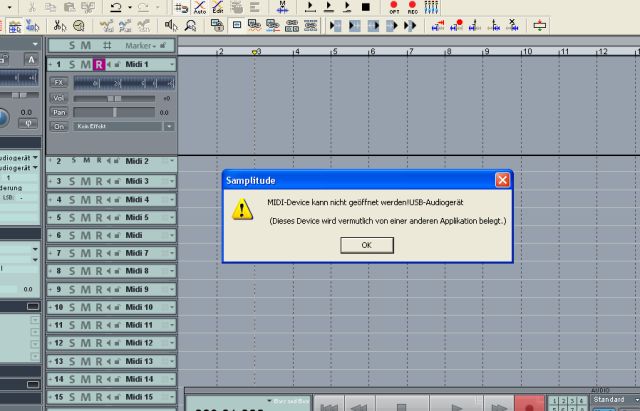Disarm the pink R record button on Midi 1
Image resolution: width=640 pixels, height=411 pixels.
pyautogui.click(x=99, y=64)
